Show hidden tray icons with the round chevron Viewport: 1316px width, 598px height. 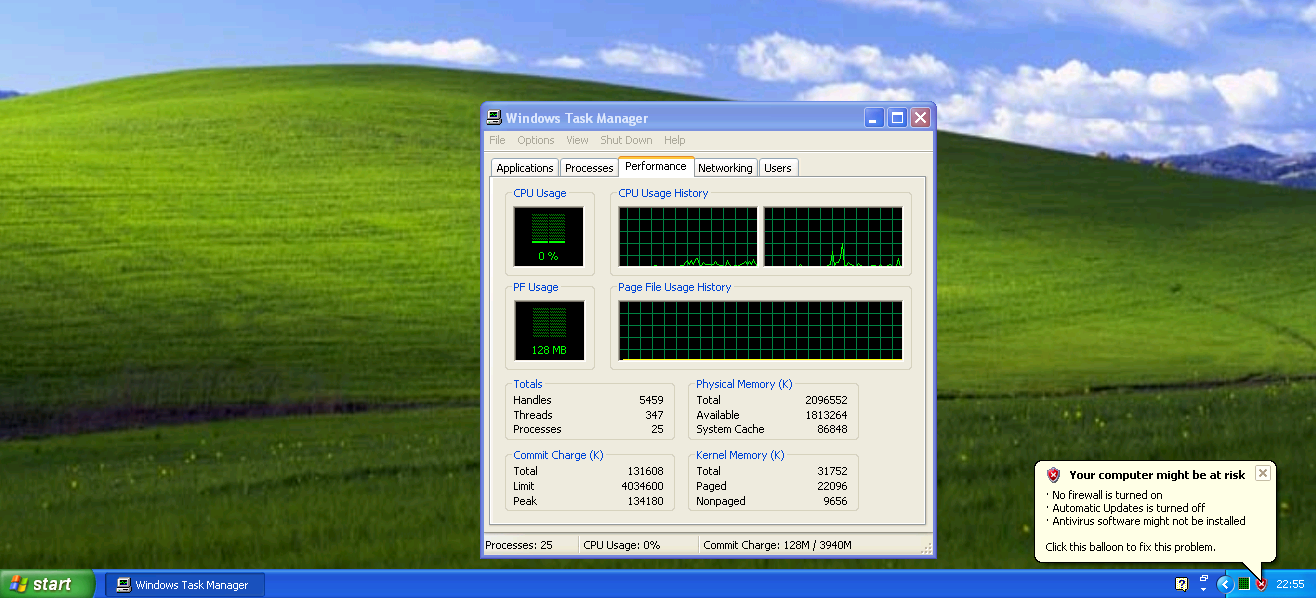pos(1225,584)
